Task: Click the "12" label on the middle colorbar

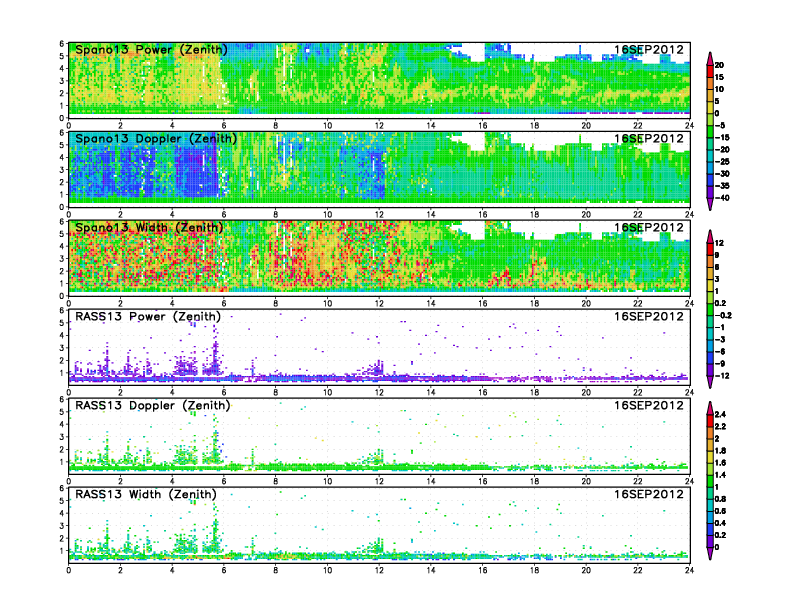Action: click(719, 243)
